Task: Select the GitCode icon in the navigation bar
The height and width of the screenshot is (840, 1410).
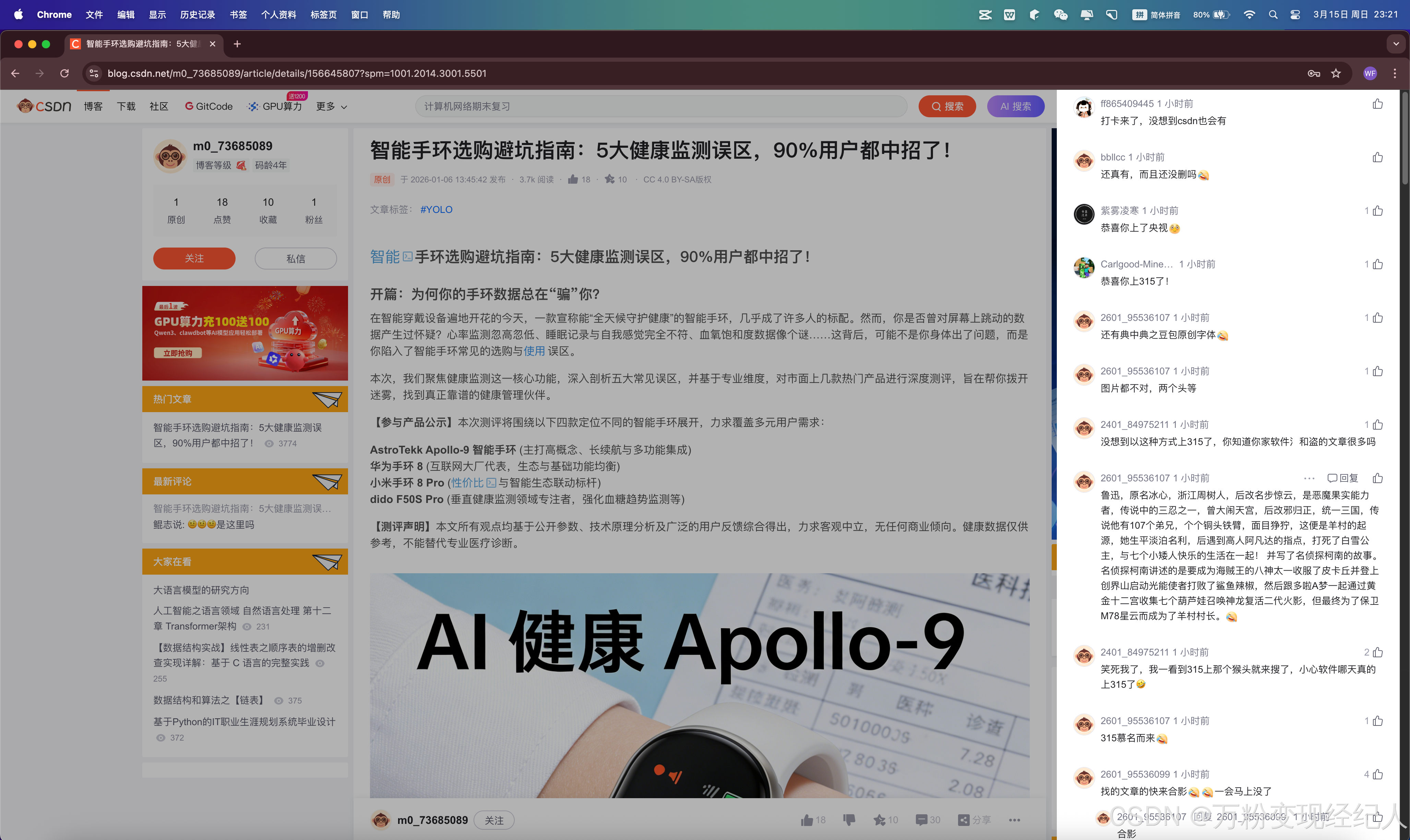Action: 189,106
